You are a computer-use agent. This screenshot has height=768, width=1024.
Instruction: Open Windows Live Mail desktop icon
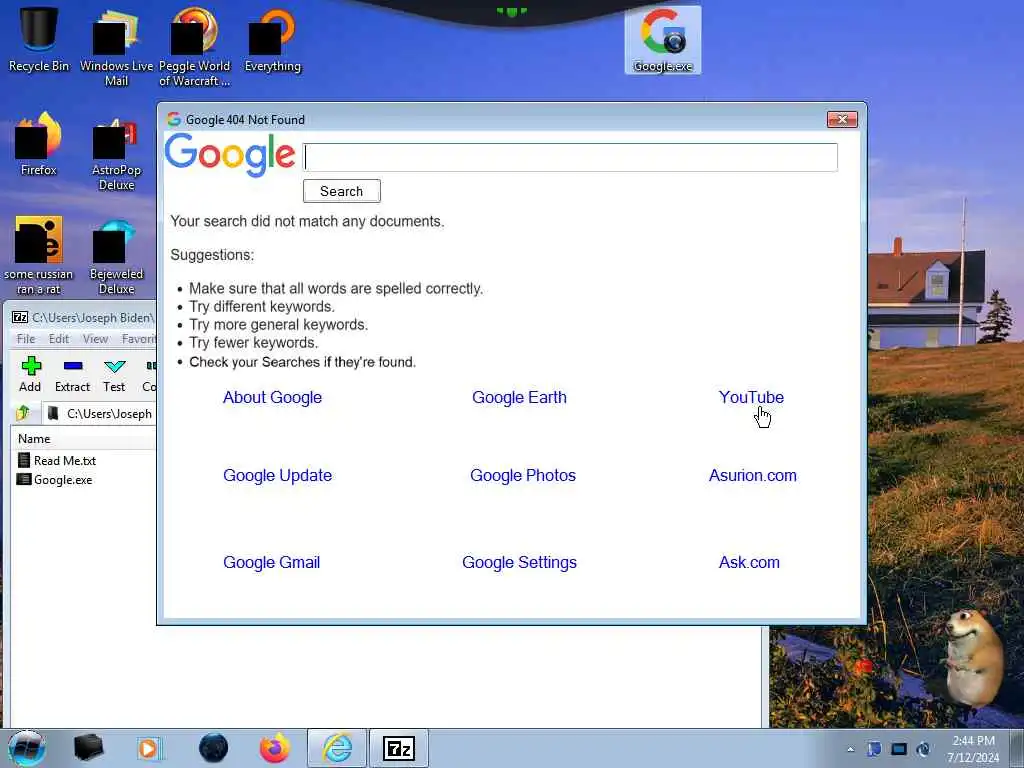(x=116, y=46)
